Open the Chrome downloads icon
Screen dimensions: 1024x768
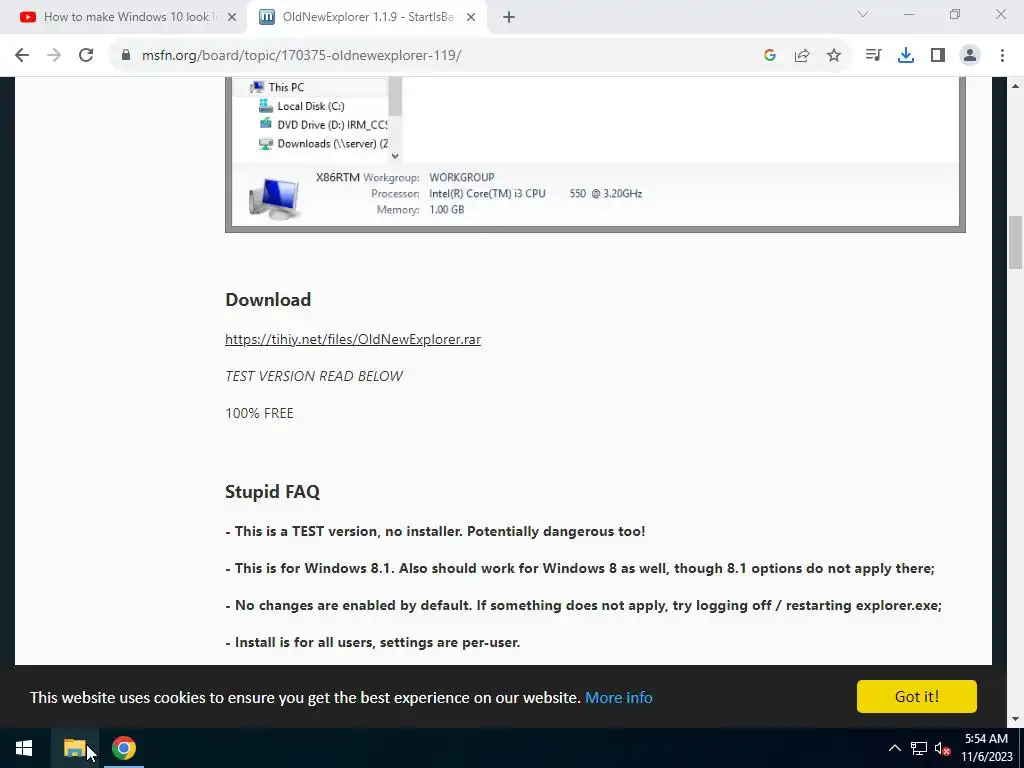coord(906,56)
